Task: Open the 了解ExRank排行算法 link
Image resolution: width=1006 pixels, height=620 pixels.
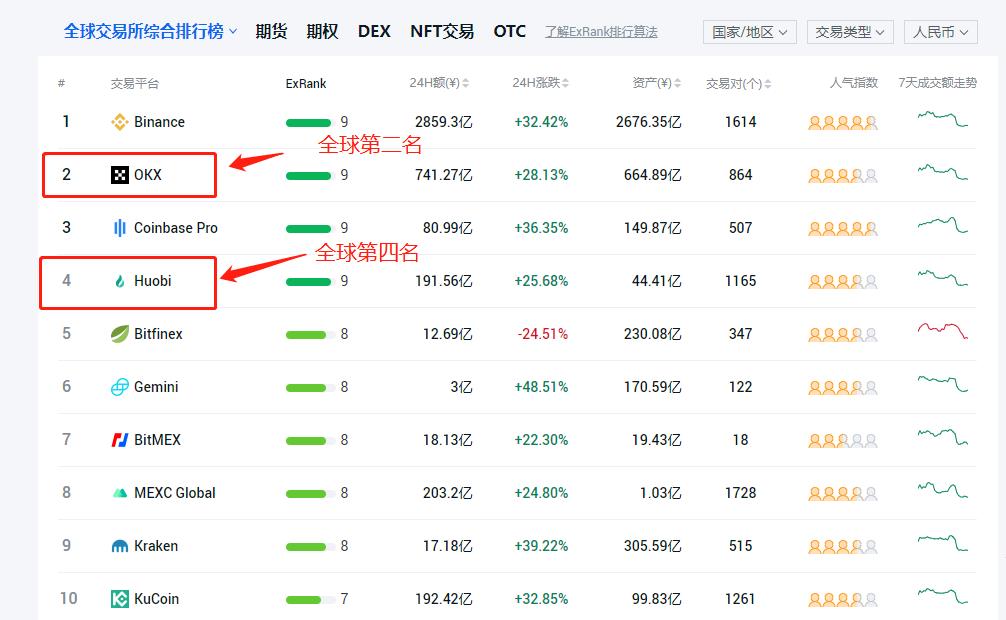Action: pyautogui.click(x=601, y=32)
